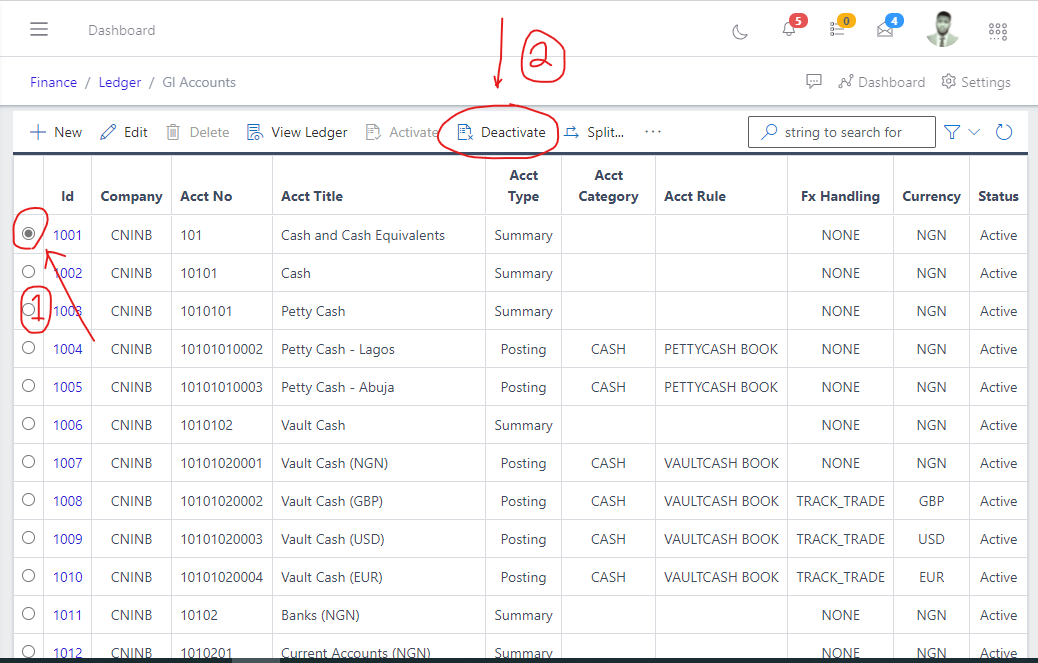Toggle dark mode with the moon icon
1038x663 pixels.
pos(739,31)
